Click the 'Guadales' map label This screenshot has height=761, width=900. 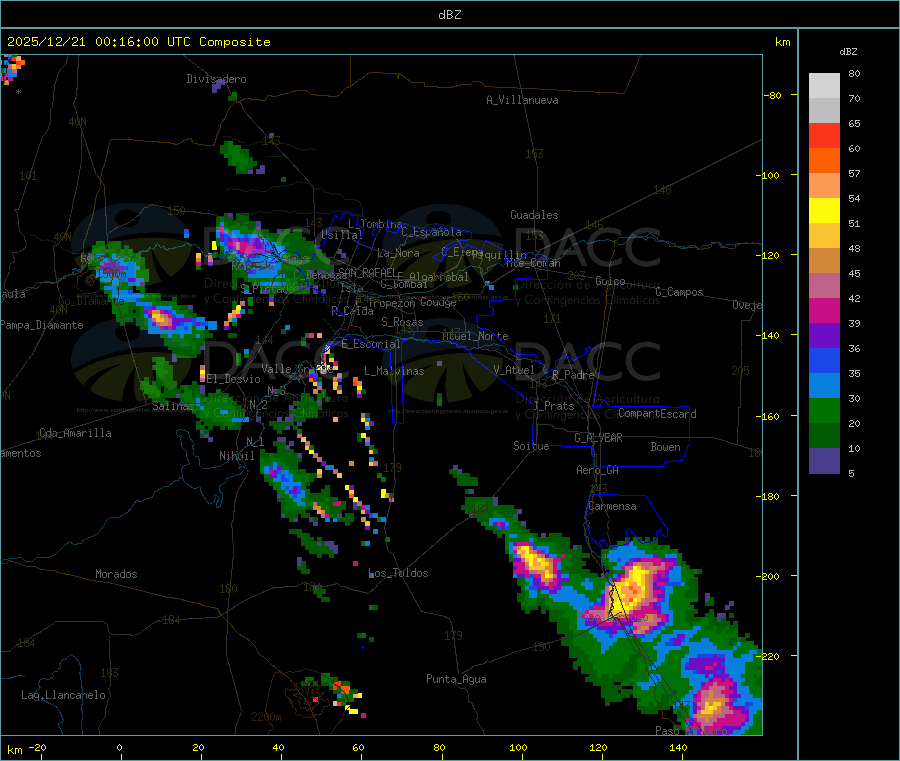tap(534, 215)
